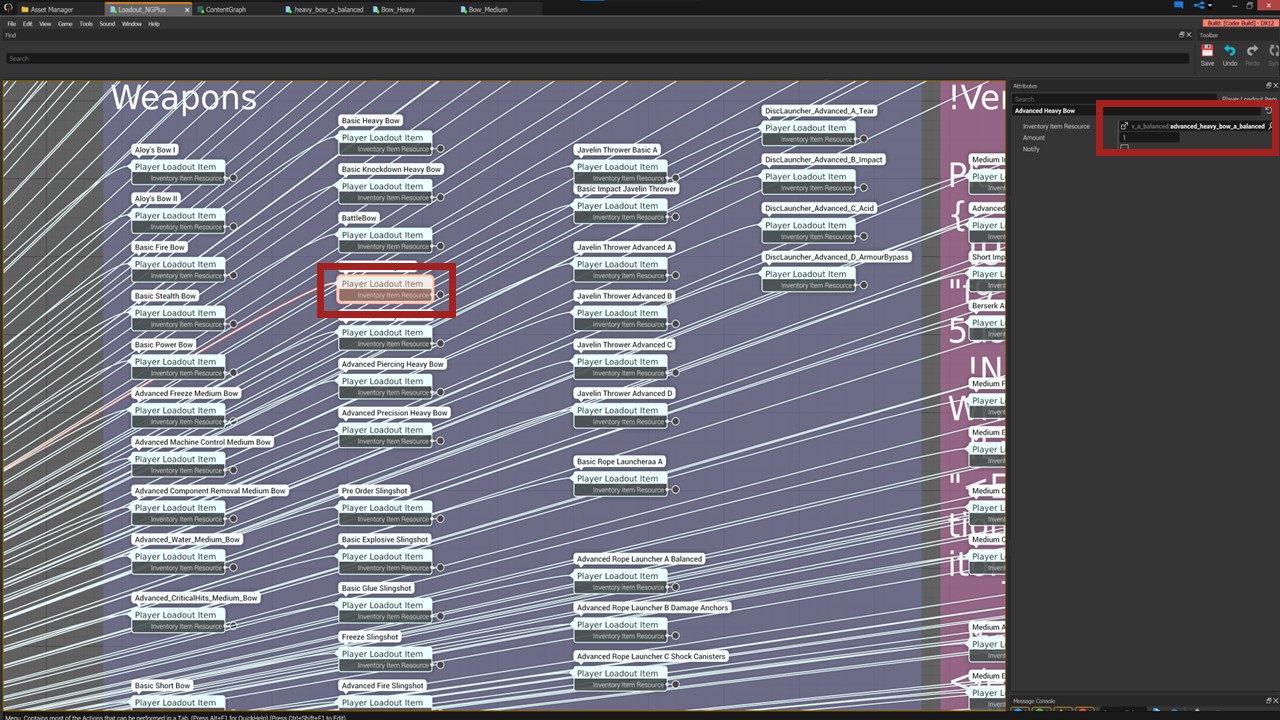
Task: Close the Attributes panel
Action: (1275, 86)
